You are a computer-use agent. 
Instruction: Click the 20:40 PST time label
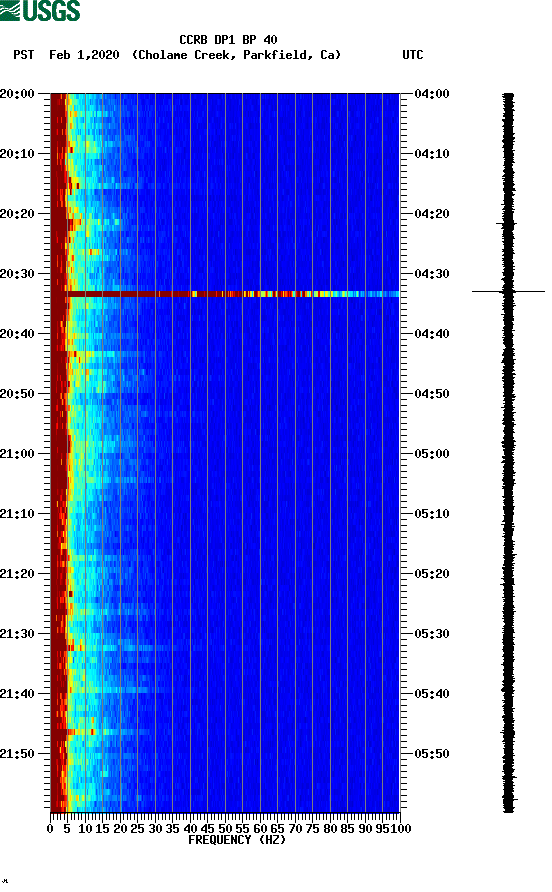pos(17,334)
